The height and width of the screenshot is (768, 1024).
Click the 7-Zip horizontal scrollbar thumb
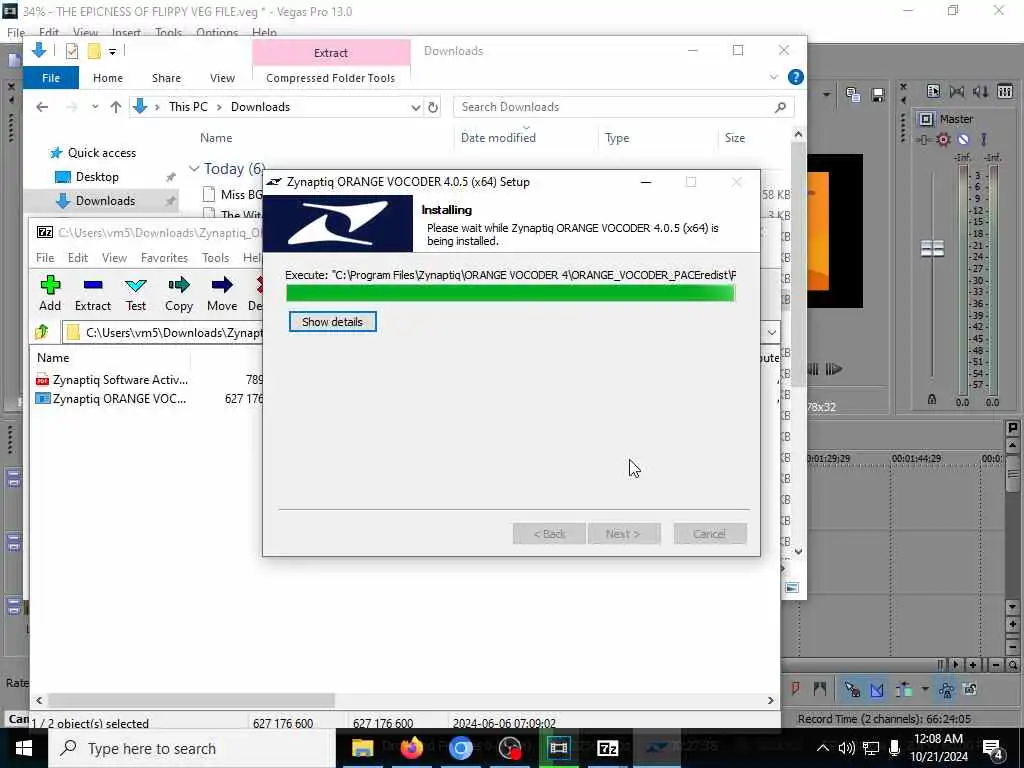[x=191, y=700]
